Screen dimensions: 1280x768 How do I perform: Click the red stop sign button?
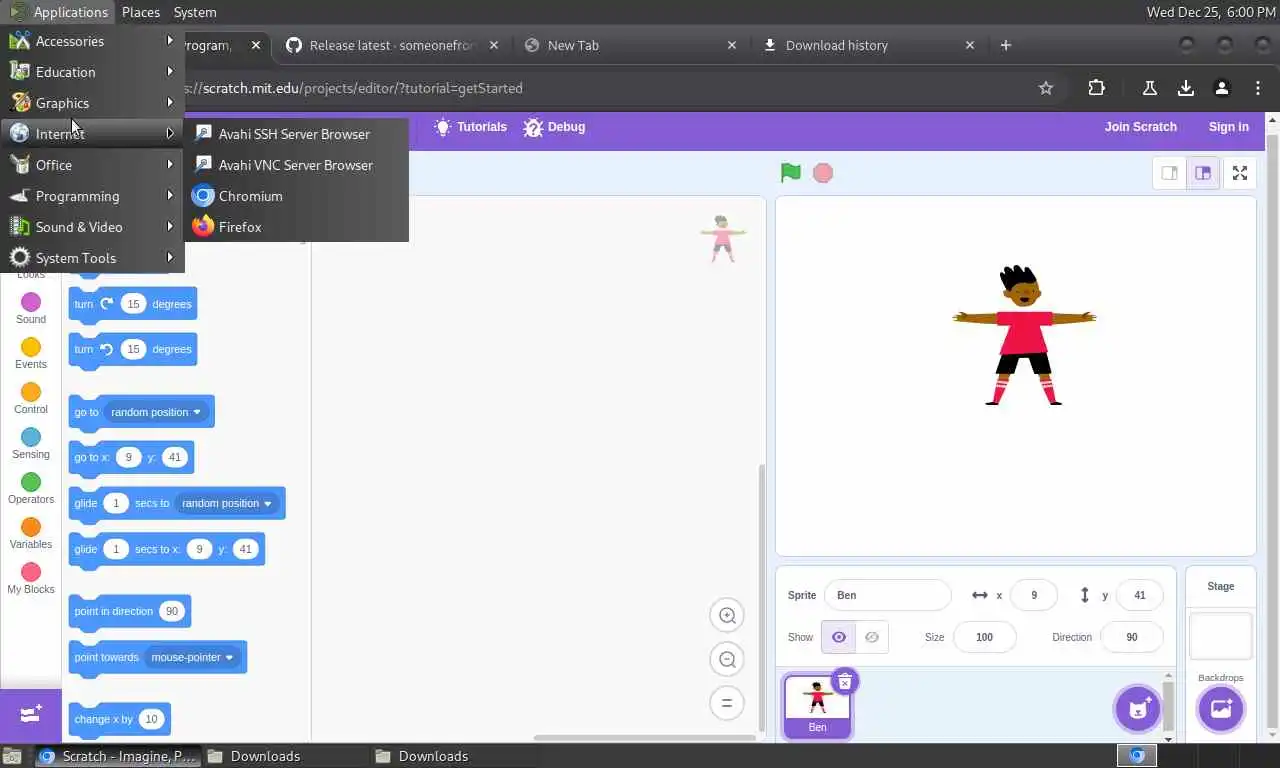point(823,173)
